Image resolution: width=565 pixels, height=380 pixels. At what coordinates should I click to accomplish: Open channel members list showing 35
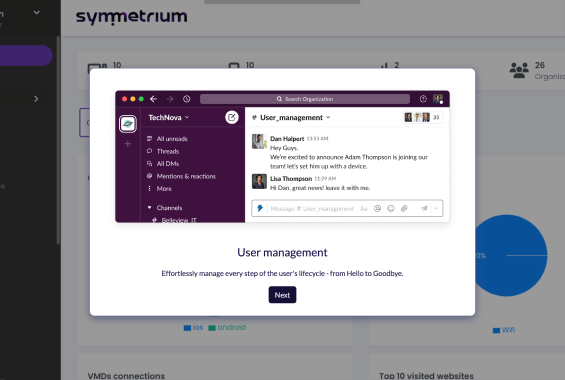tap(422, 117)
